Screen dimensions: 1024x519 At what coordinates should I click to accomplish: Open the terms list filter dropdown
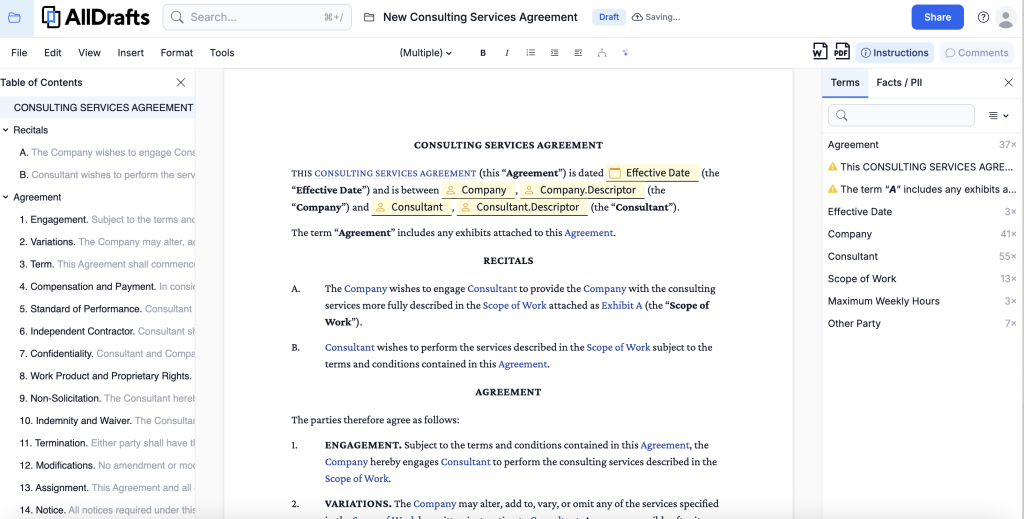pyautogui.click(x=998, y=116)
